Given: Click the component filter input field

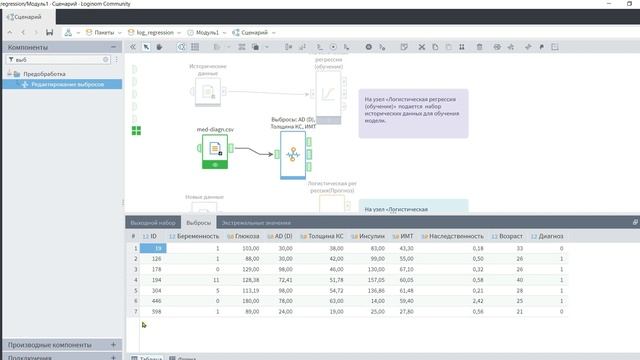Looking at the screenshot, I should [58, 60].
